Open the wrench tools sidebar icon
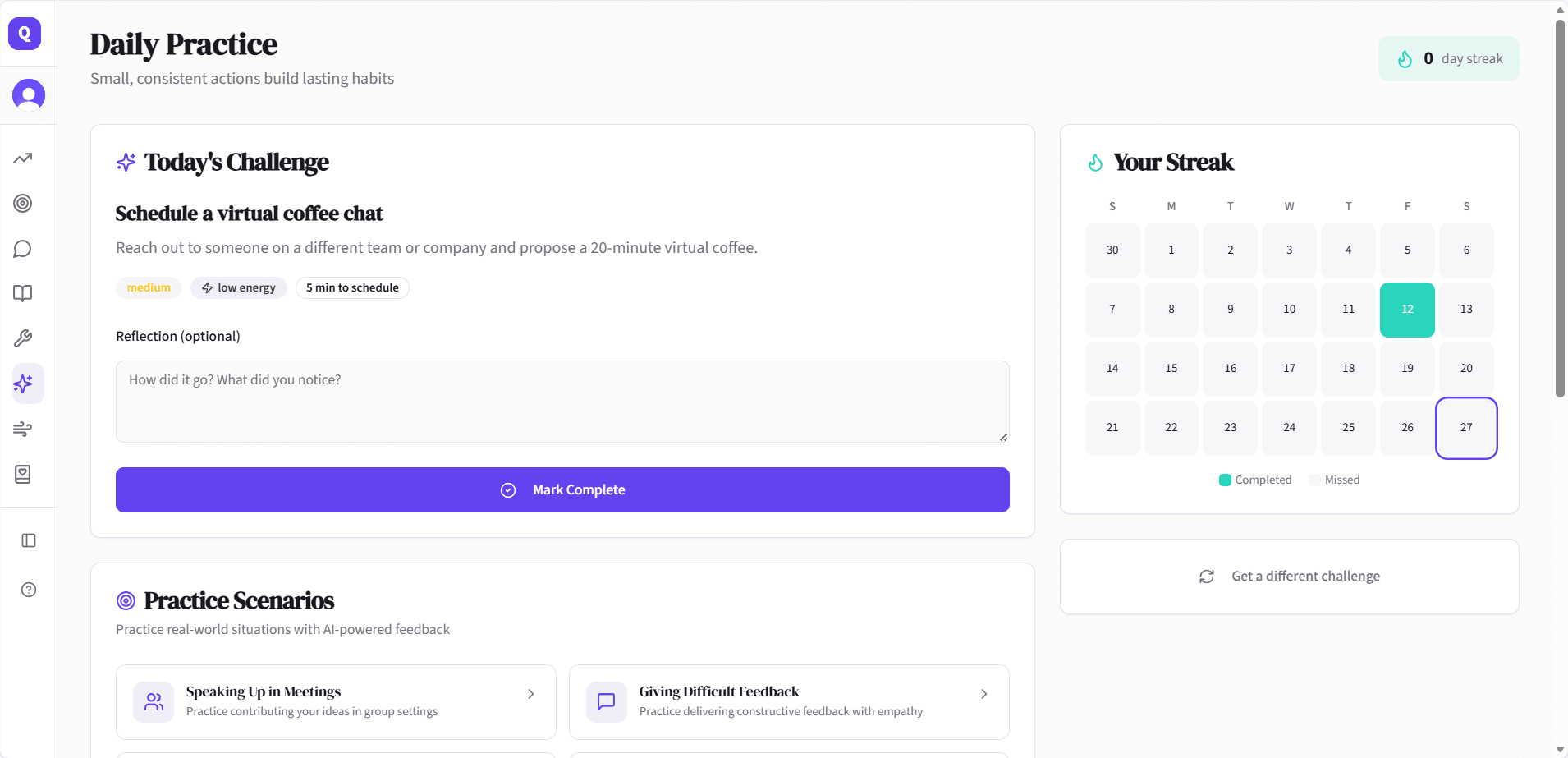 point(23,338)
